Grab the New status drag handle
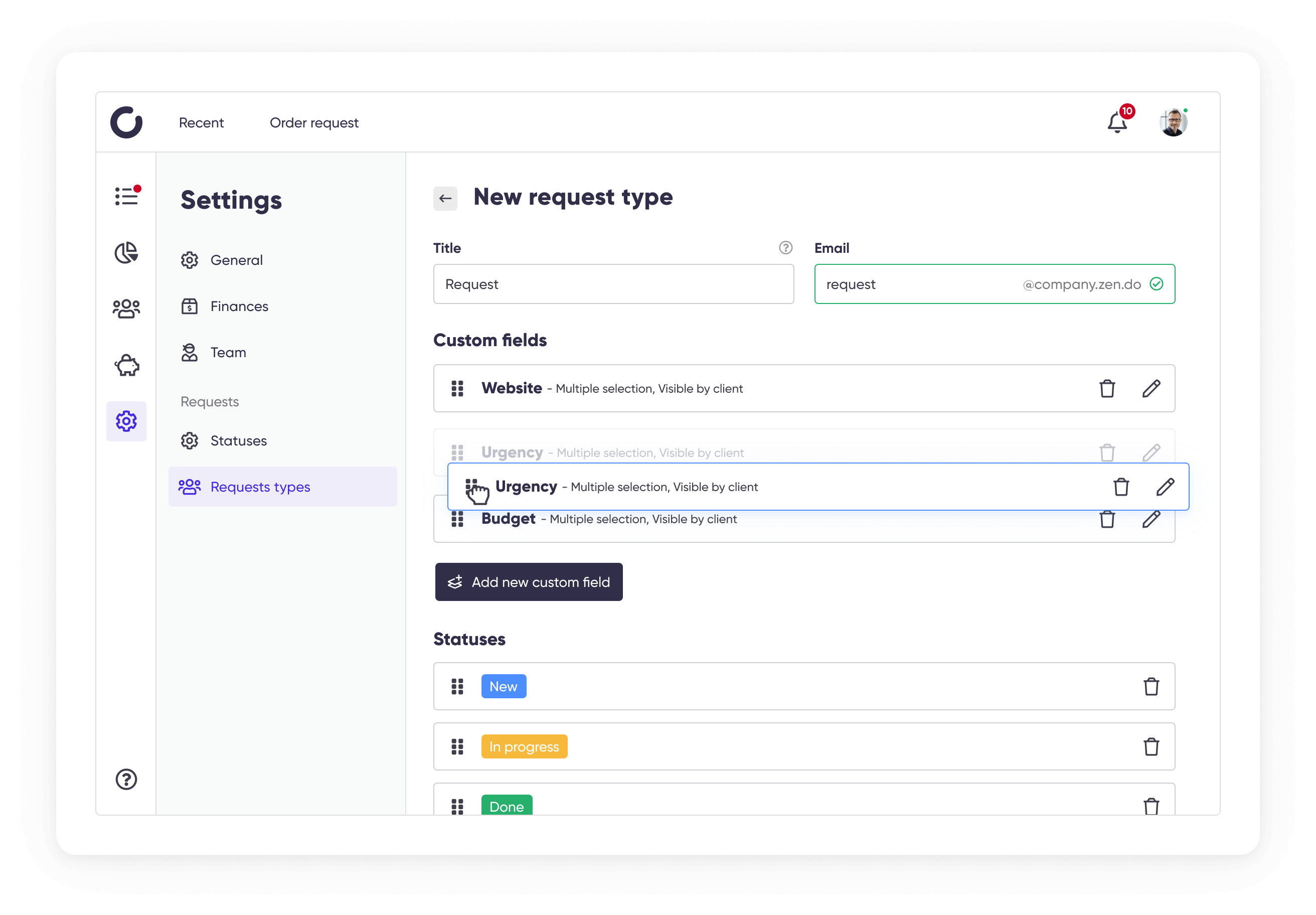 (457, 686)
